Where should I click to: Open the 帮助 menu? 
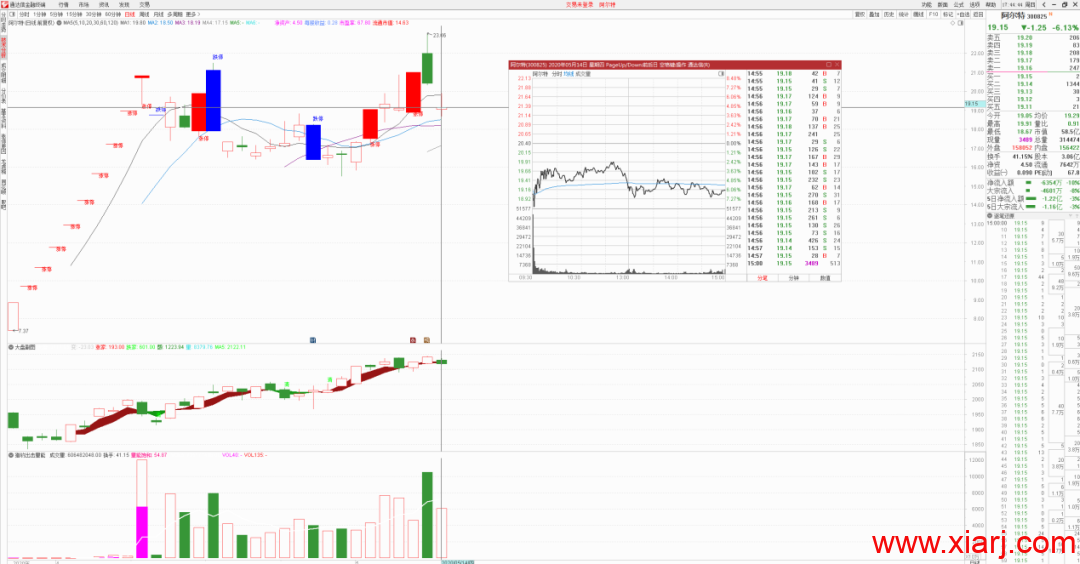point(990,5)
